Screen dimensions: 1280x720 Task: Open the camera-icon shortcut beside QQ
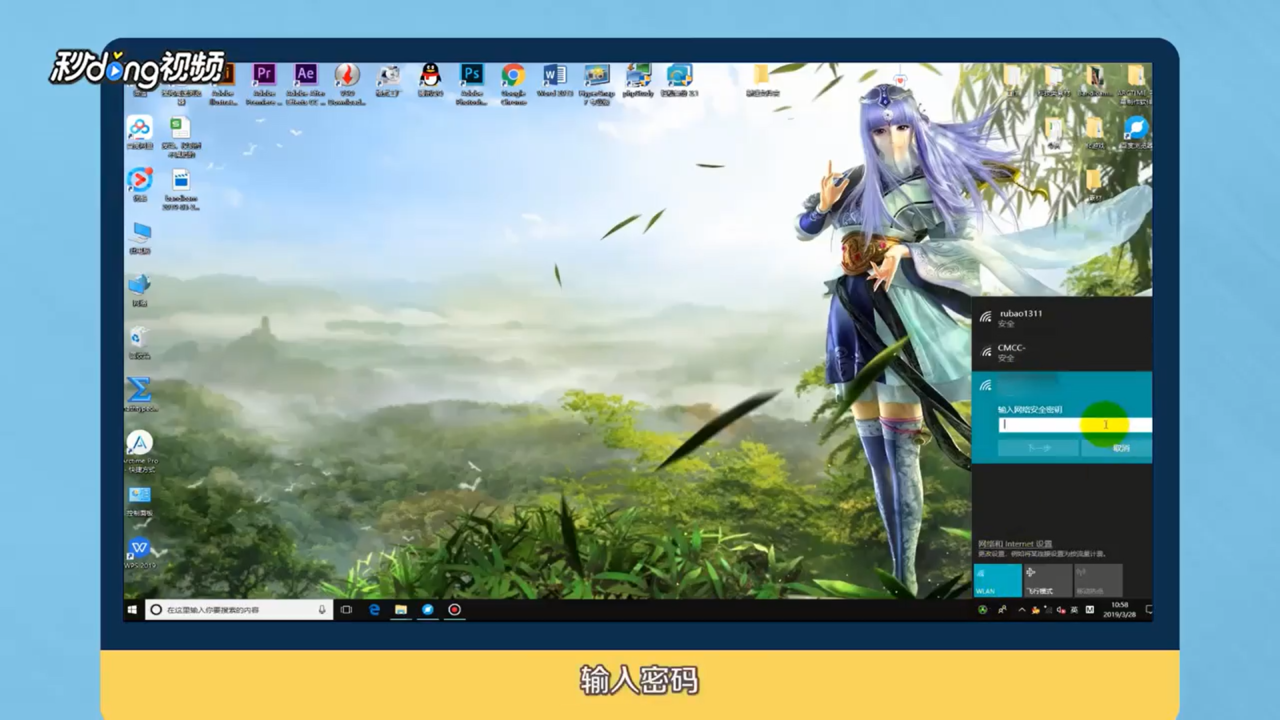[388, 80]
